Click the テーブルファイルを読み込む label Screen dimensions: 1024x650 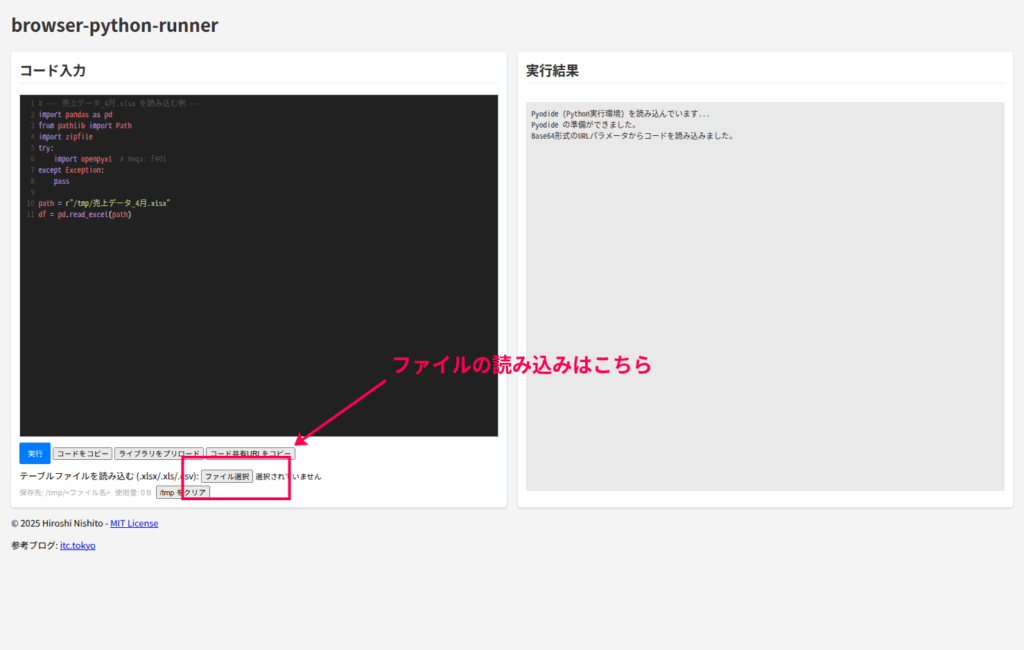tap(109, 476)
